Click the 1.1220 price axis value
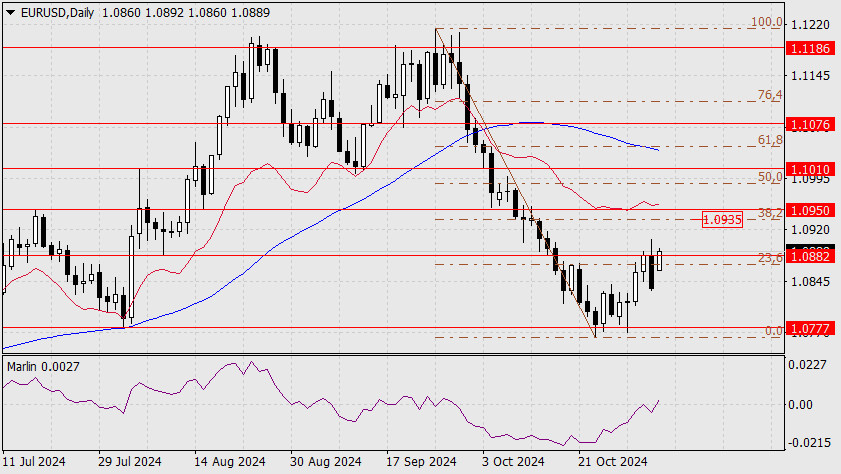Image resolution: width=841 pixels, height=474 pixels. tap(810, 25)
